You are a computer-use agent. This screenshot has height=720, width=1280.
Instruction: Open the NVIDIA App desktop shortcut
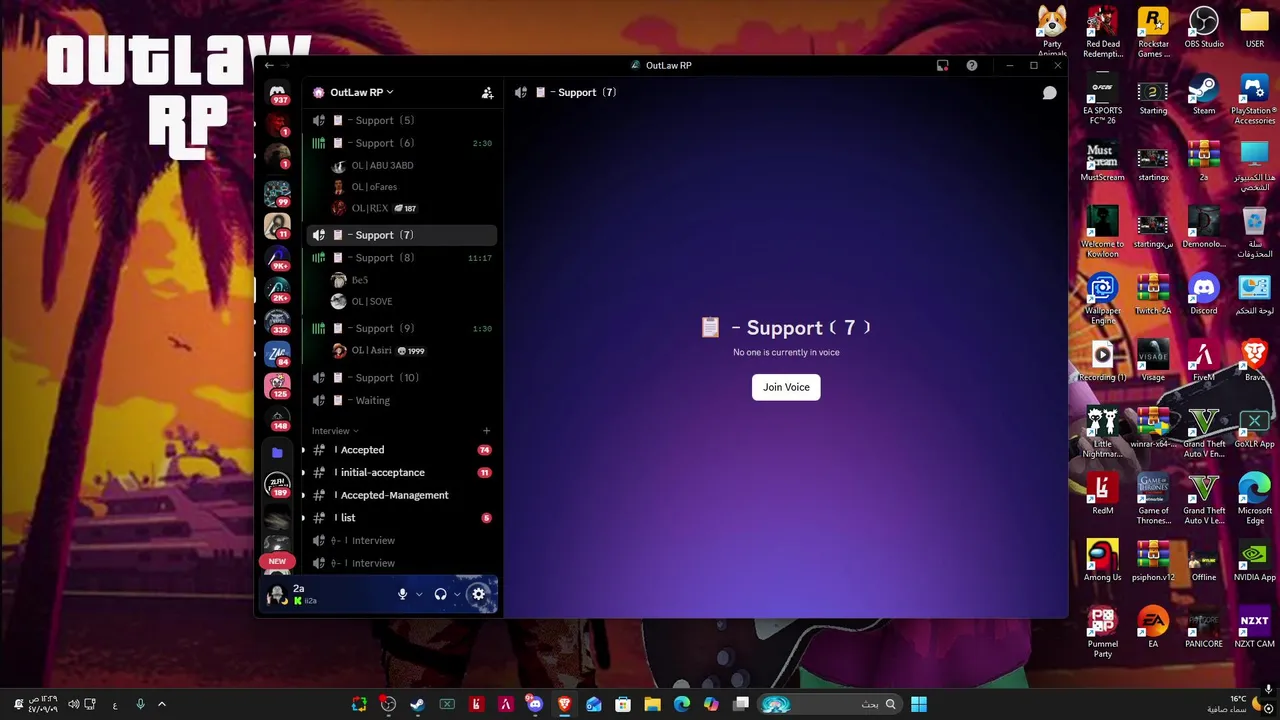pyautogui.click(x=1254, y=562)
